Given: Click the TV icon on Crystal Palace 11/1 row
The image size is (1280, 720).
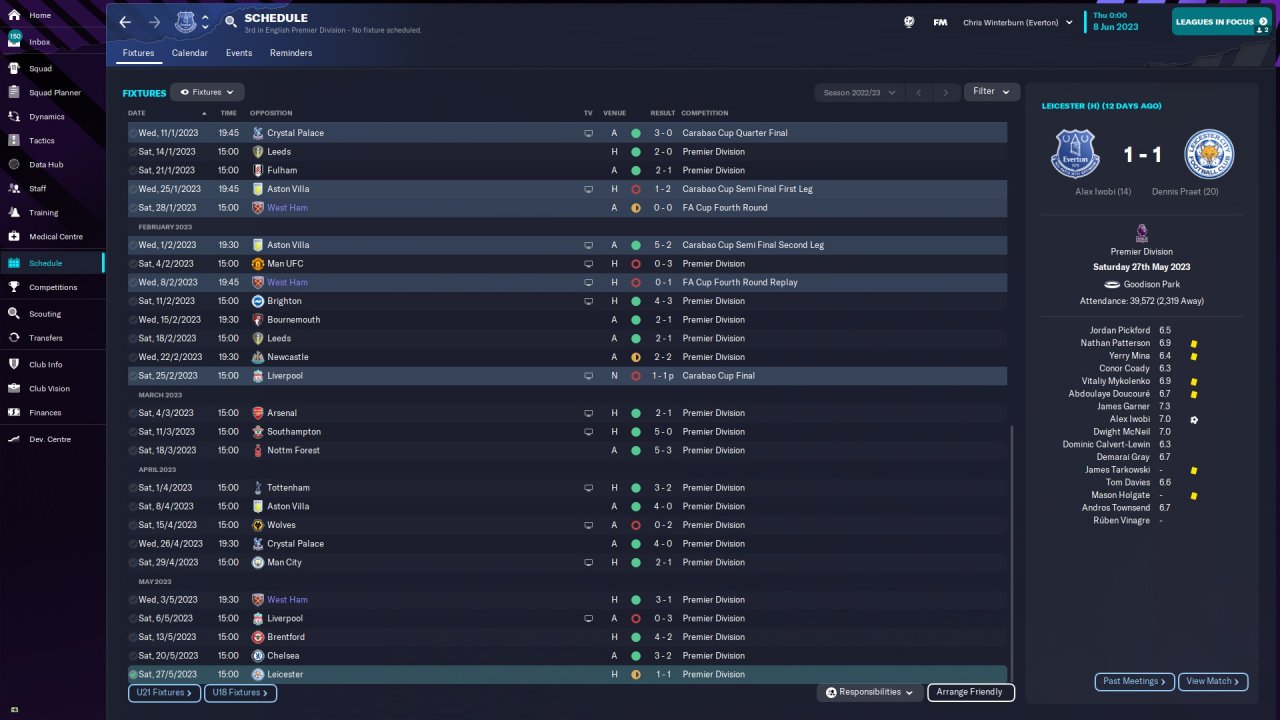Looking at the screenshot, I should [x=589, y=133].
